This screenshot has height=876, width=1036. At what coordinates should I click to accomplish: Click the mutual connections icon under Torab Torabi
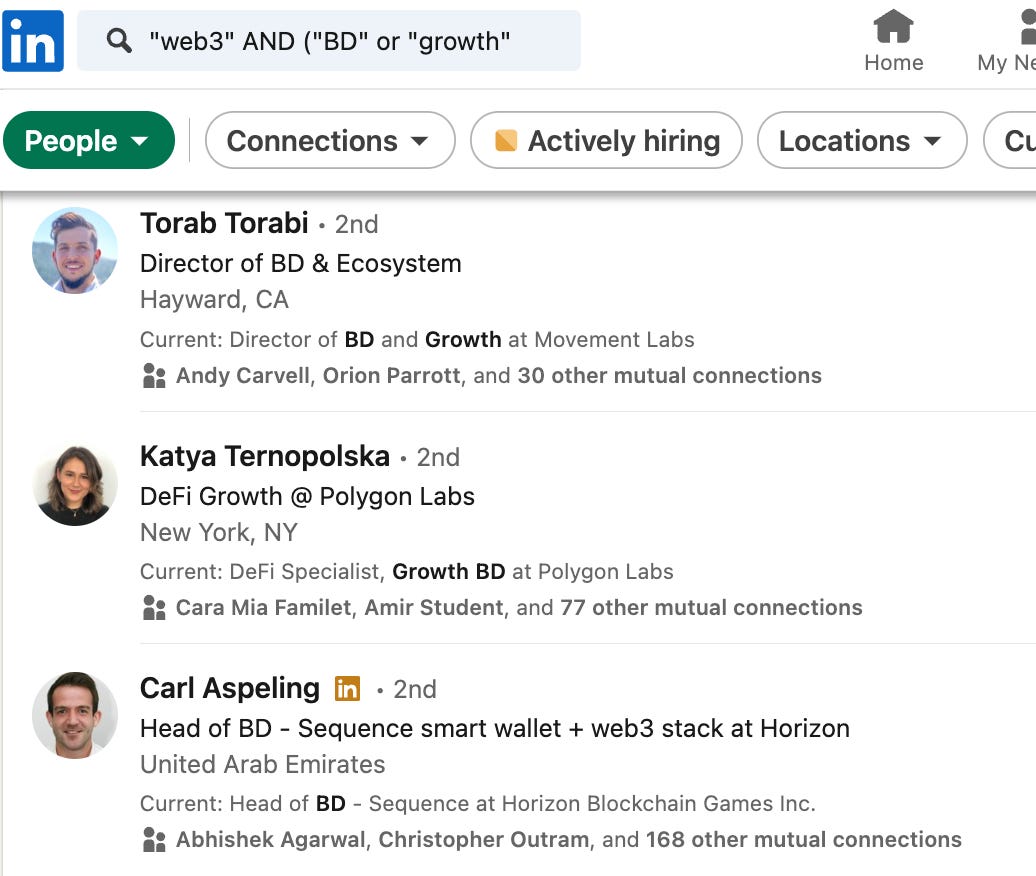154,376
